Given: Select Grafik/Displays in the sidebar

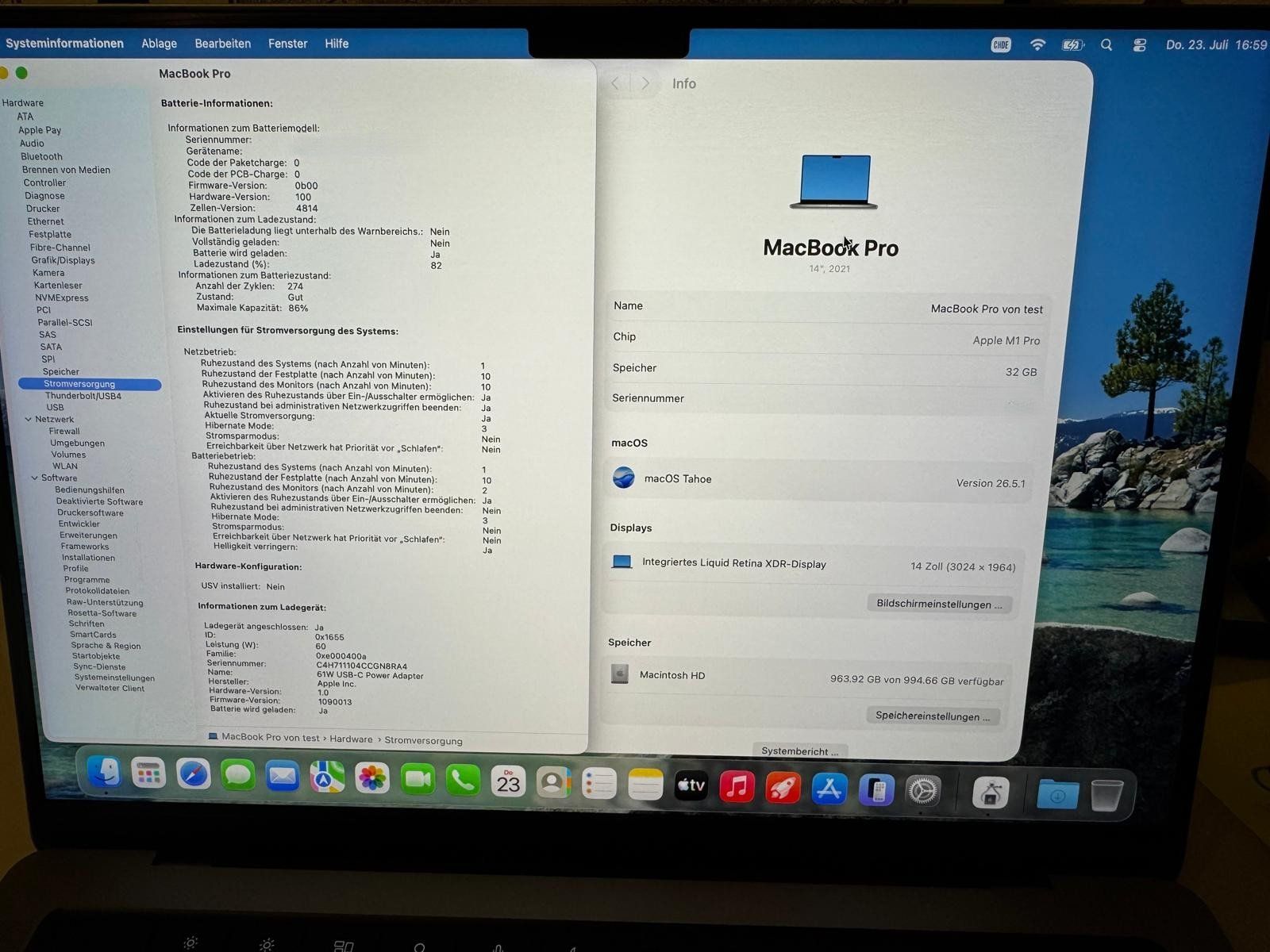Looking at the screenshot, I should 63,260.
